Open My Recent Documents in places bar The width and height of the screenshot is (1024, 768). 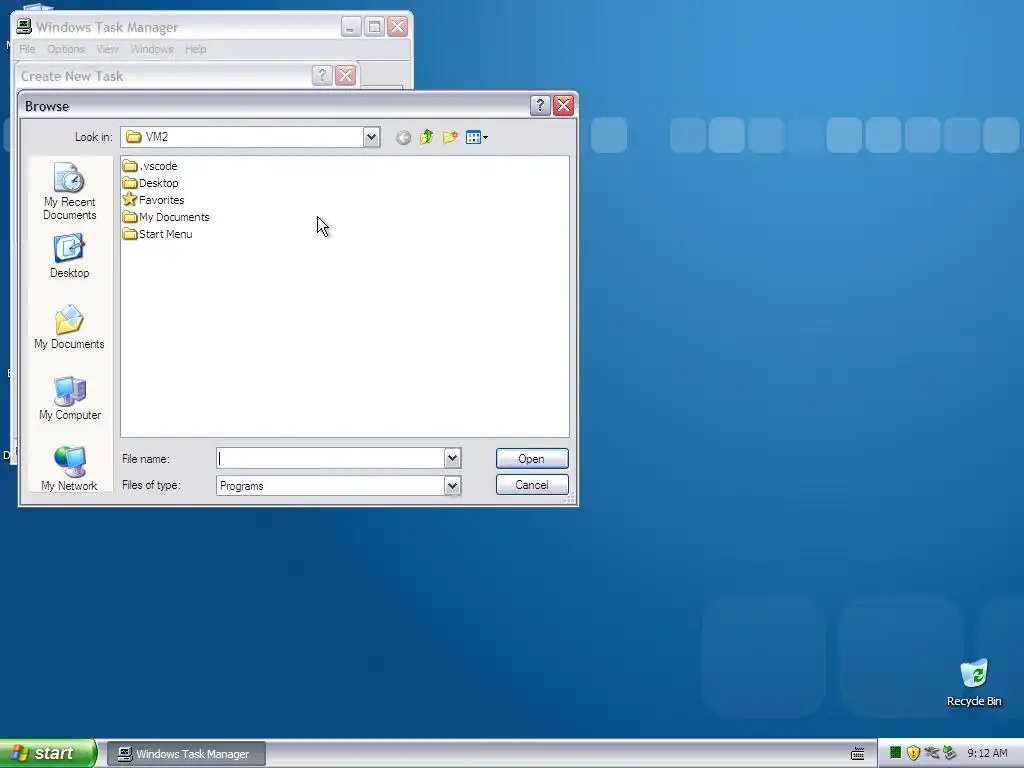click(x=69, y=191)
